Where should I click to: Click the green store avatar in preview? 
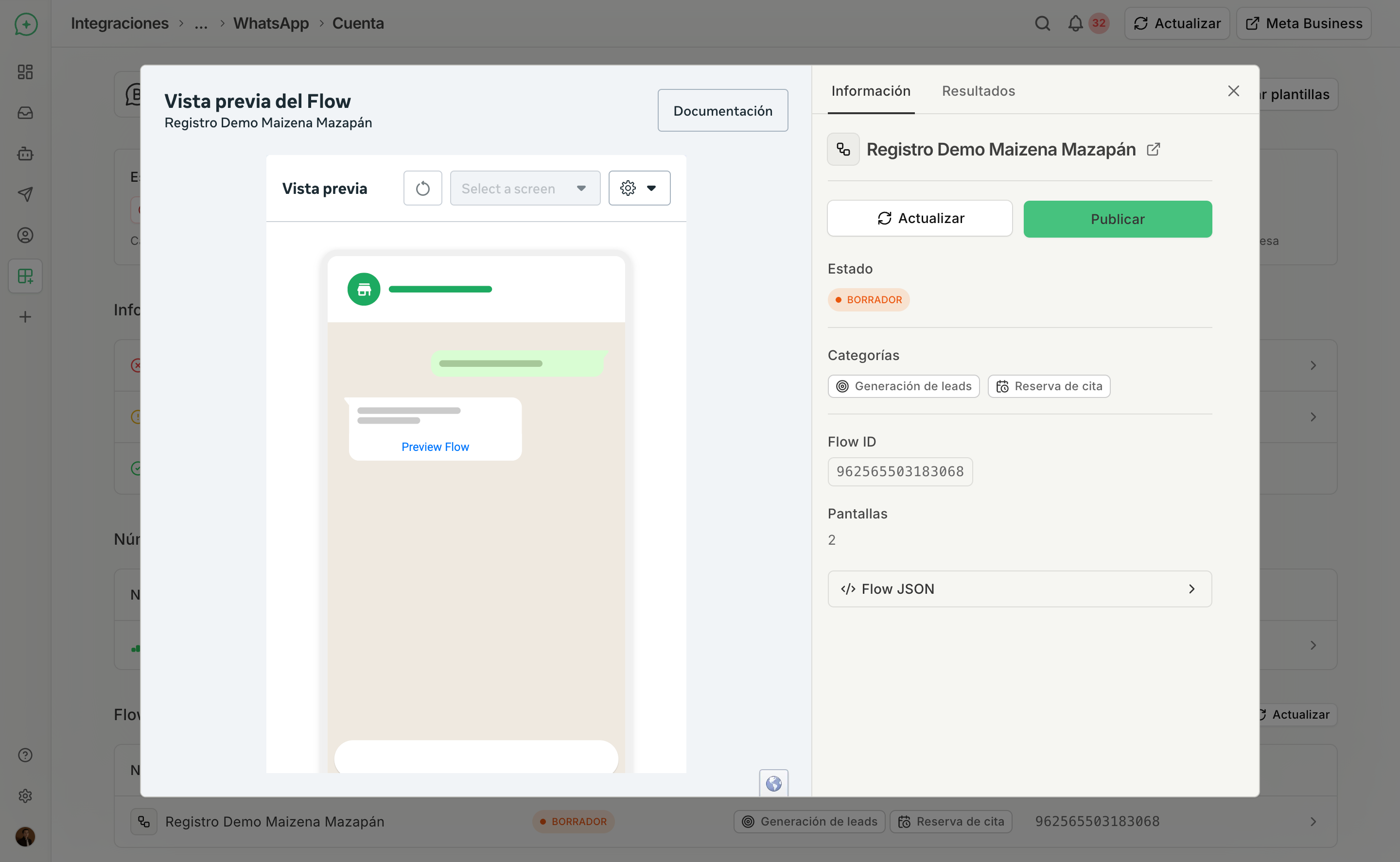364,290
